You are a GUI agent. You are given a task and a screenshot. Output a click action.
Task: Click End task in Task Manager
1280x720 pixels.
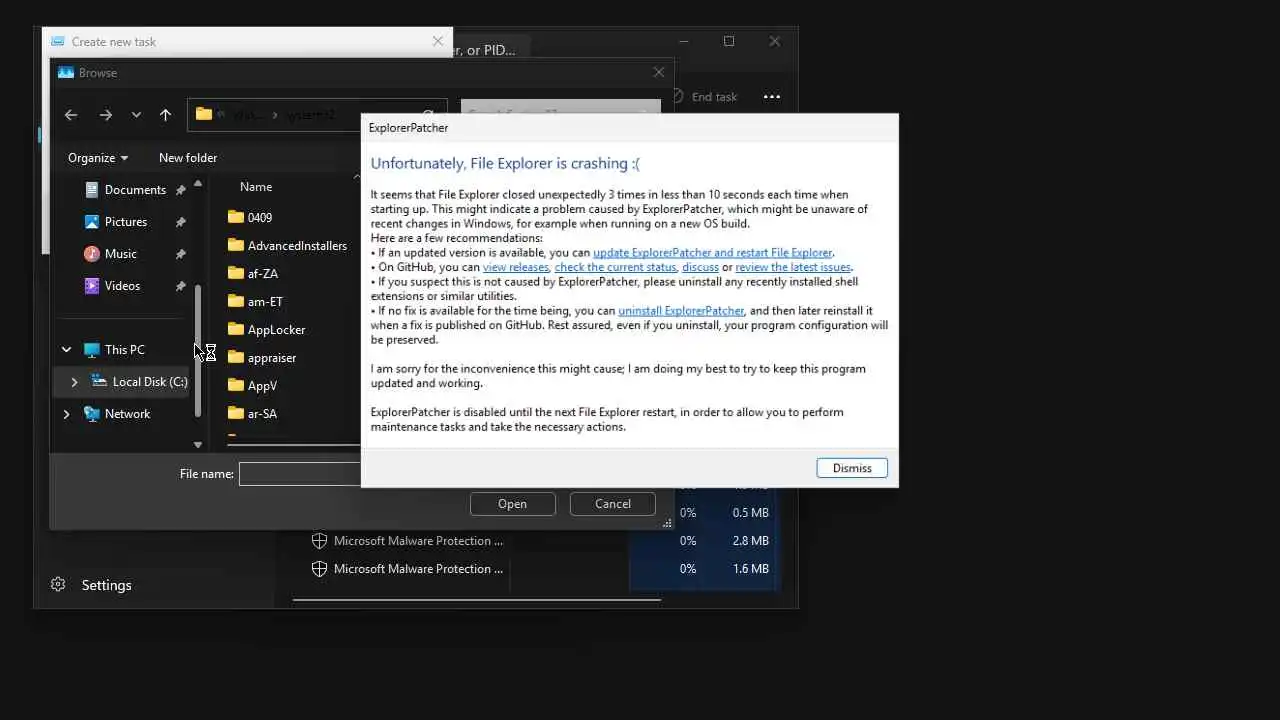703,97
